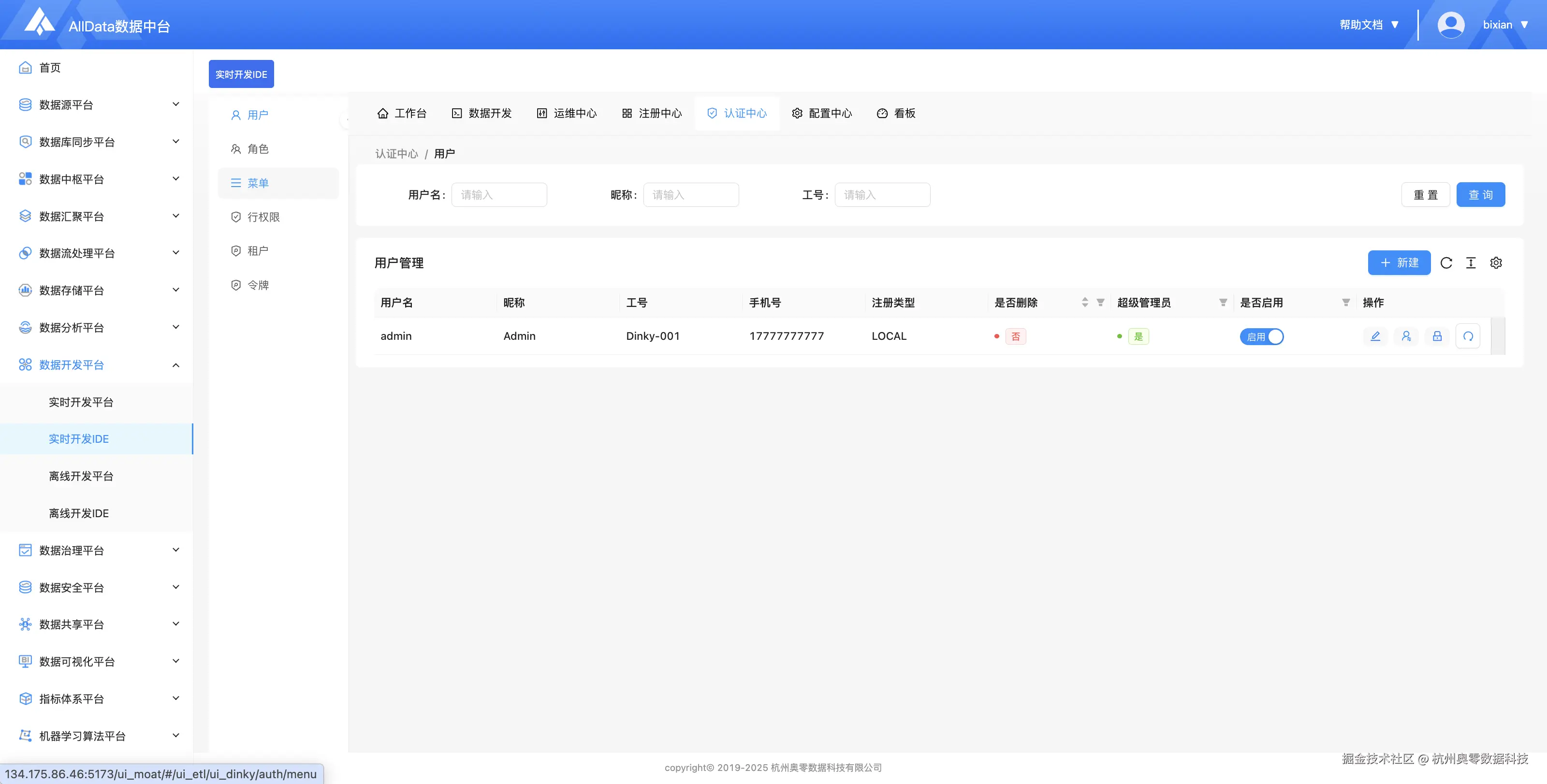Open the filter on 超级管理员 column
This screenshot has height=784, width=1547.
coord(1223,302)
